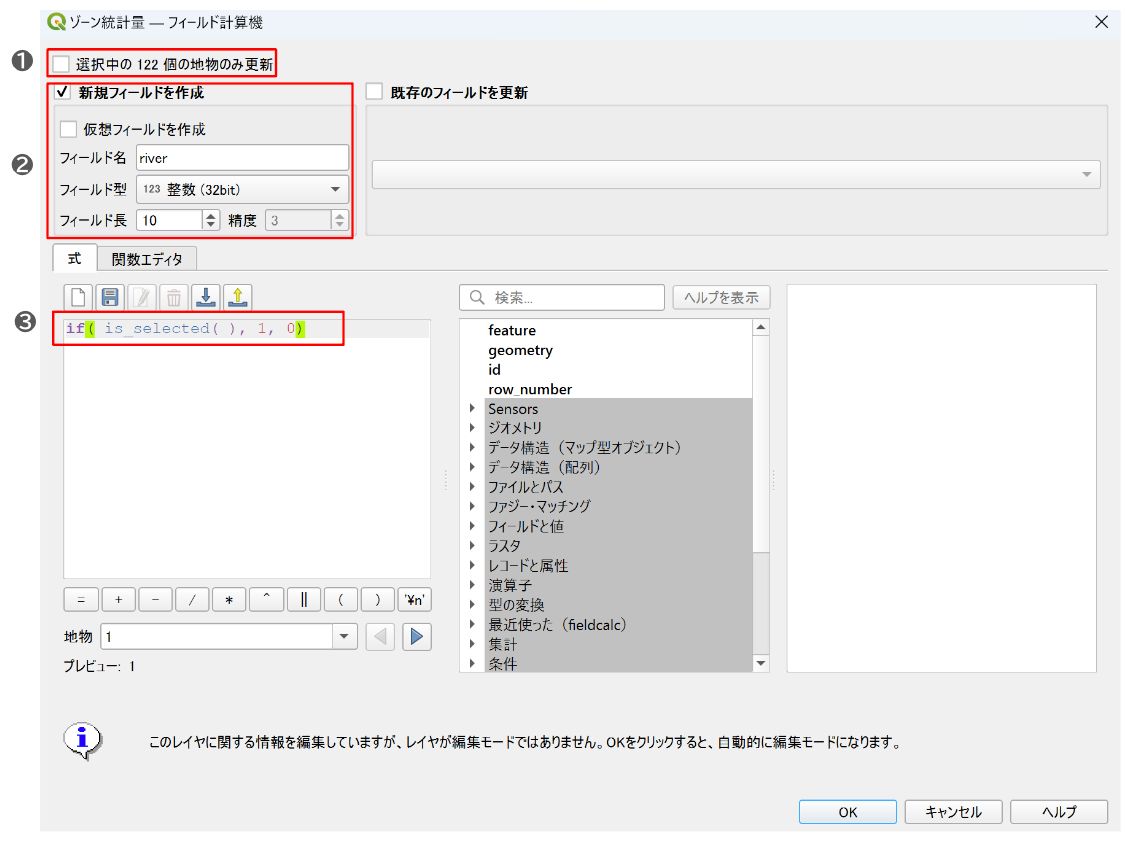The width and height of the screenshot is (1126, 850).
Task: Insert the minus operator
Action: point(155,599)
